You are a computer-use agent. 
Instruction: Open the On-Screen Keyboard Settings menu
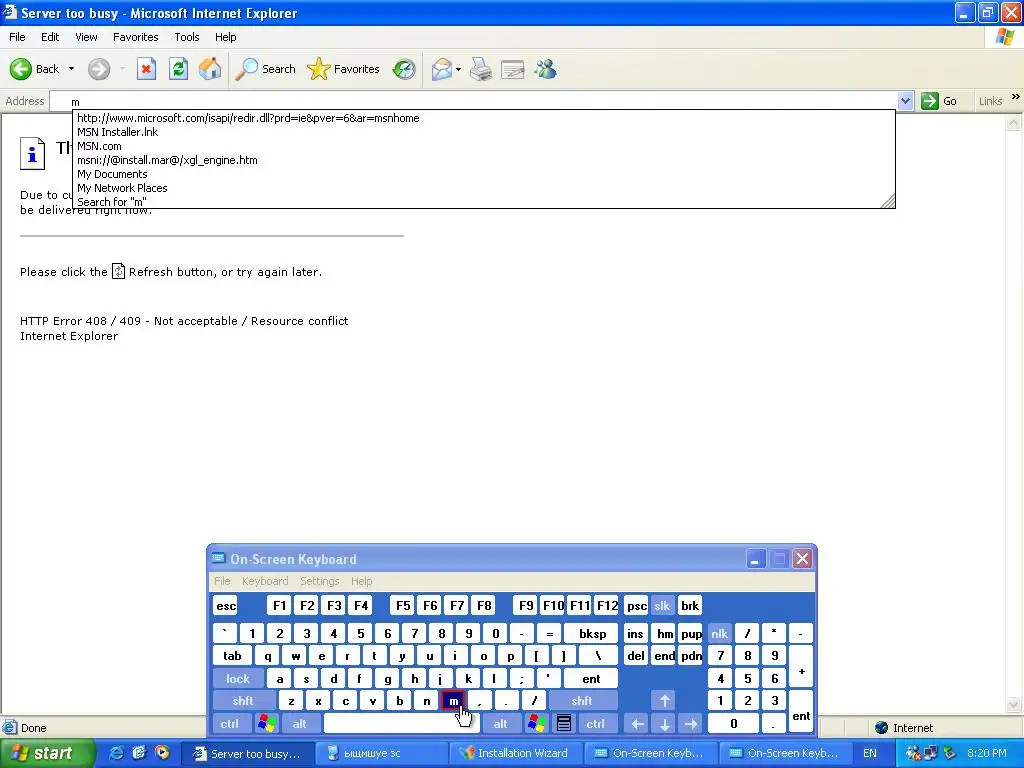click(319, 581)
